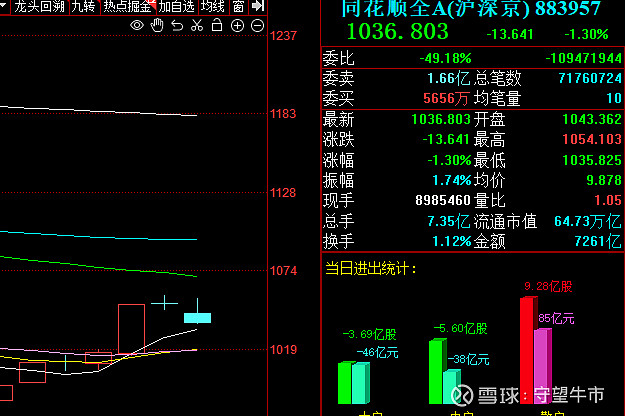Click the 委买 value 5656万
The image size is (625, 416).
[446, 98]
